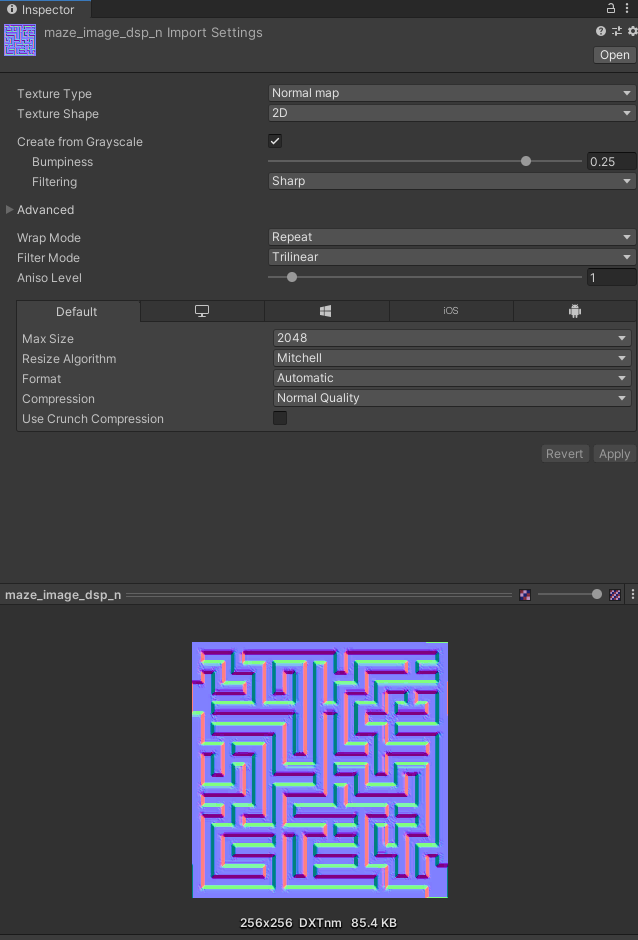The height and width of the screenshot is (940, 638).
Task: Switch to the iOS platform tab
Action: [450, 312]
